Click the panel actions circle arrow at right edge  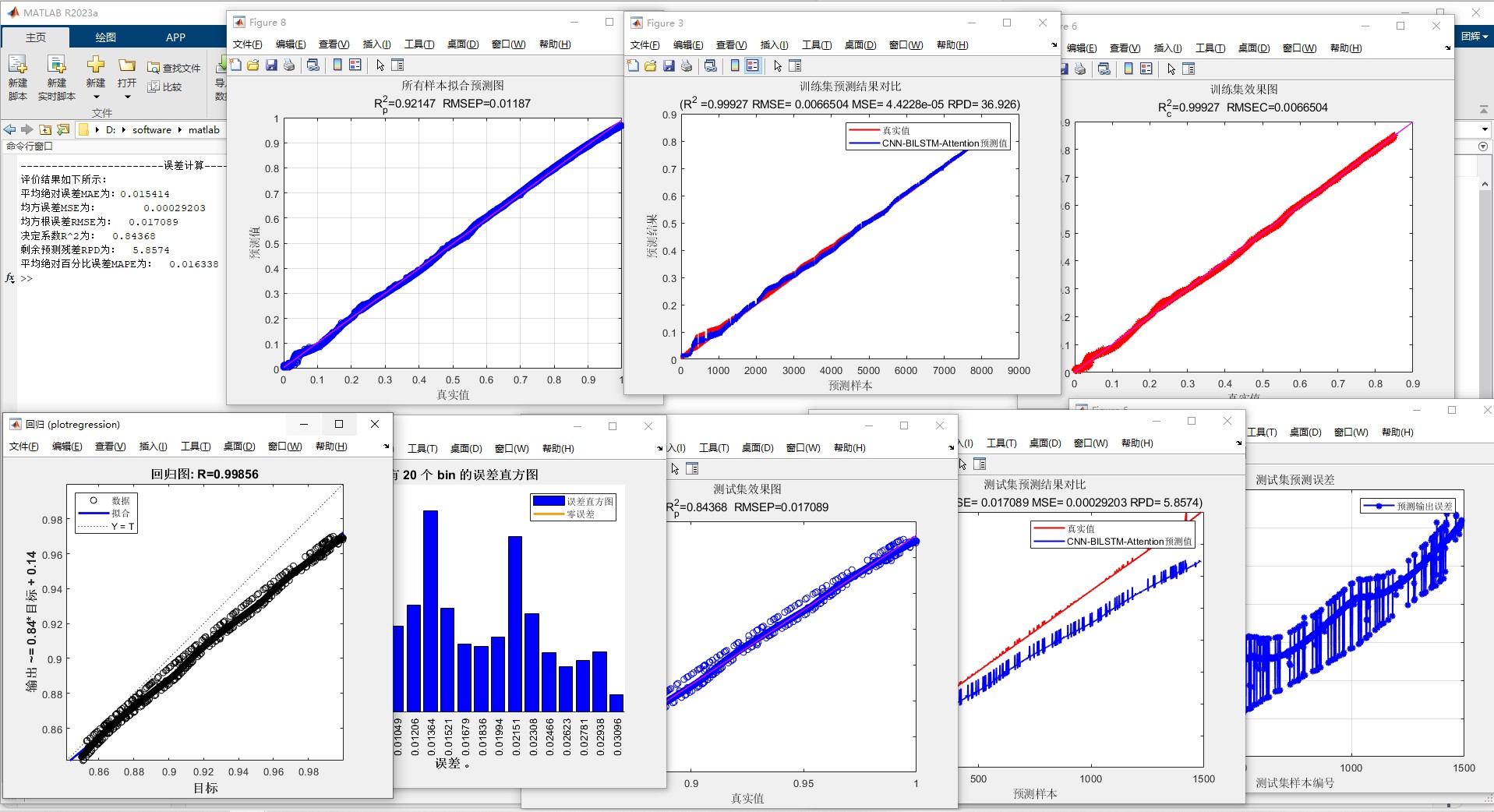(1483, 147)
